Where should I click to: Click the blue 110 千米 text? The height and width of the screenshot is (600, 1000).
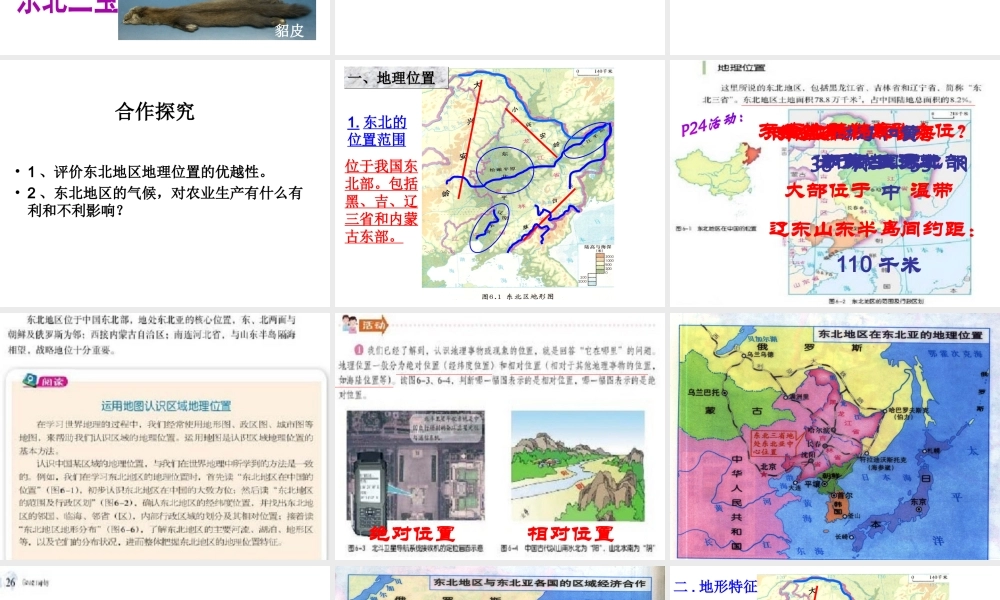pos(878,264)
